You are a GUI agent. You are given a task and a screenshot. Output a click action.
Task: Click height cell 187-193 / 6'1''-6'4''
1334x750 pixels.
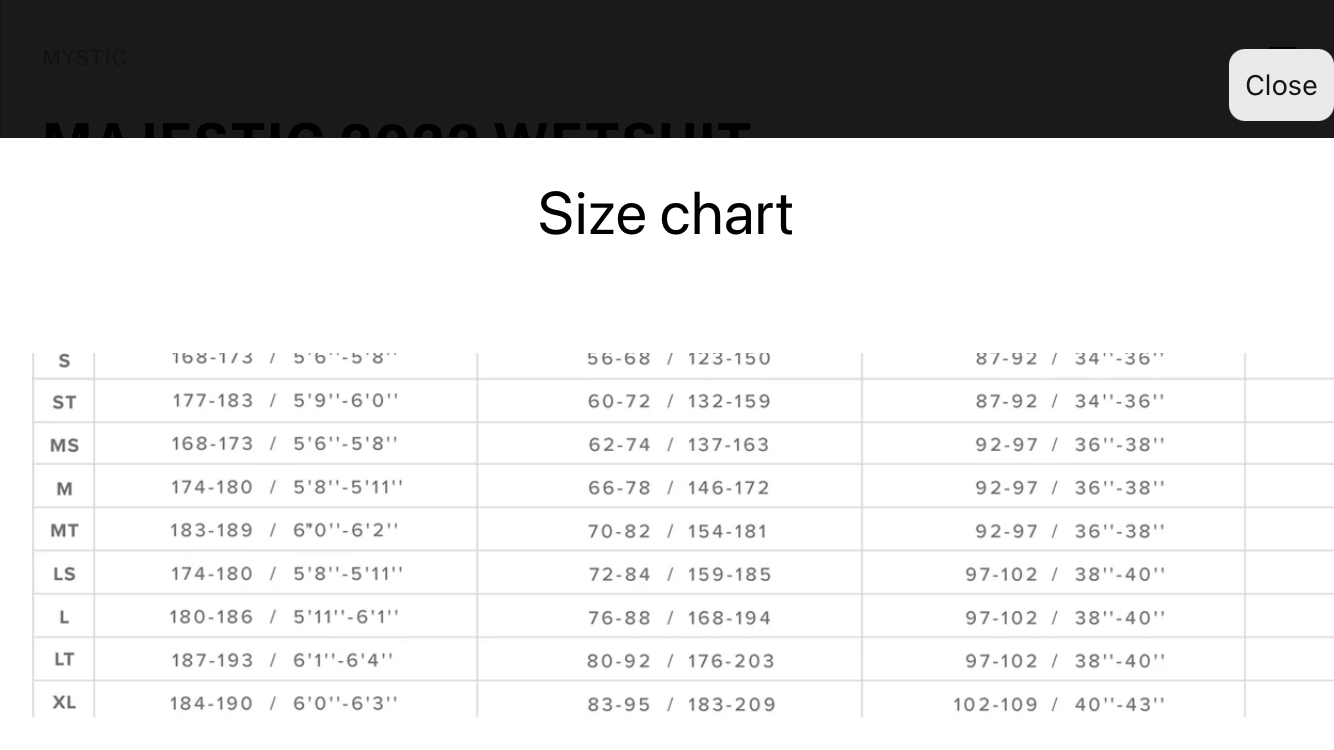[x=281, y=660]
